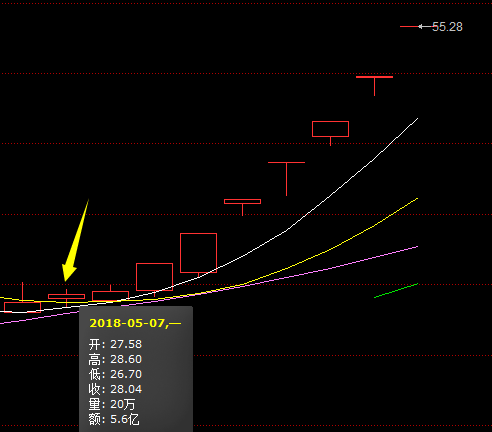Click the turnover 5.6亿 value
Viewport: 492px width, 432px height.
[125, 419]
